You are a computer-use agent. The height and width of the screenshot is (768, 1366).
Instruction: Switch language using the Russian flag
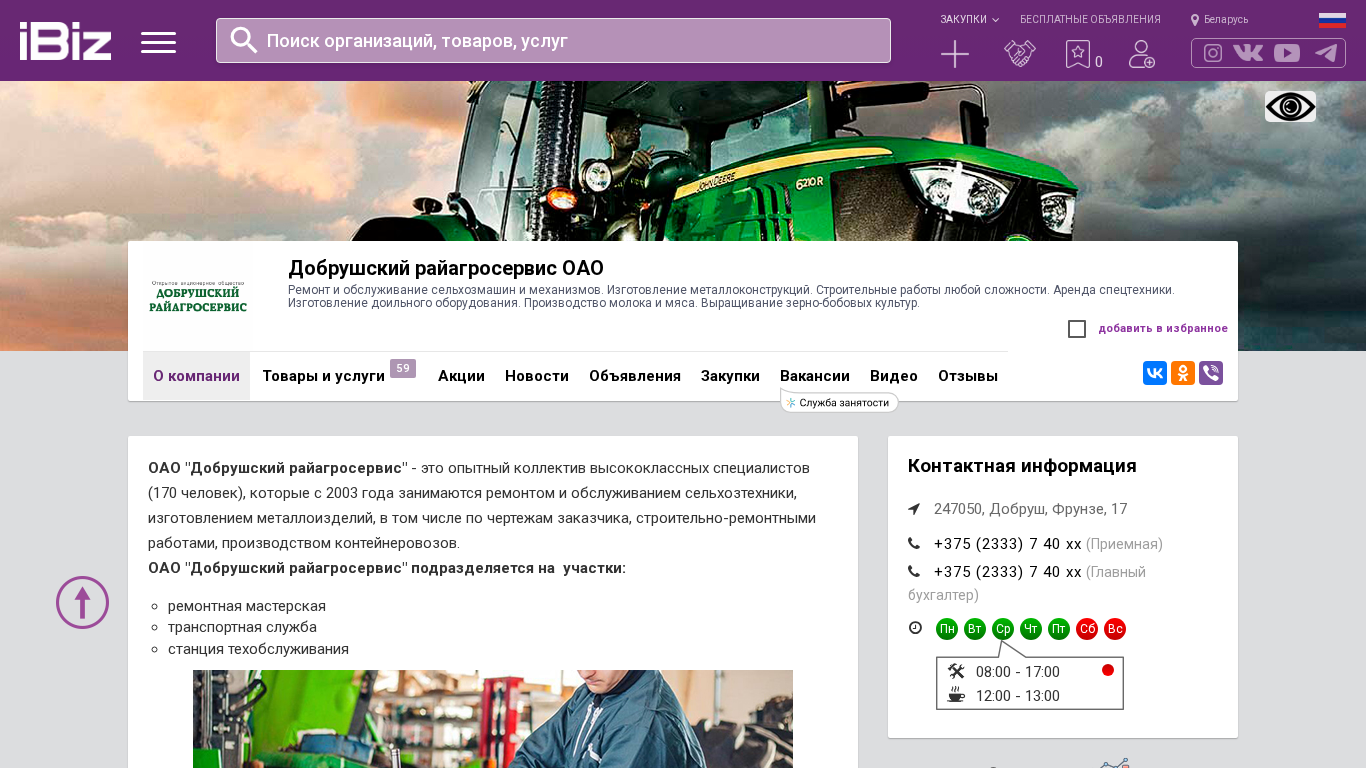pyautogui.click(x=1332, y=20)
